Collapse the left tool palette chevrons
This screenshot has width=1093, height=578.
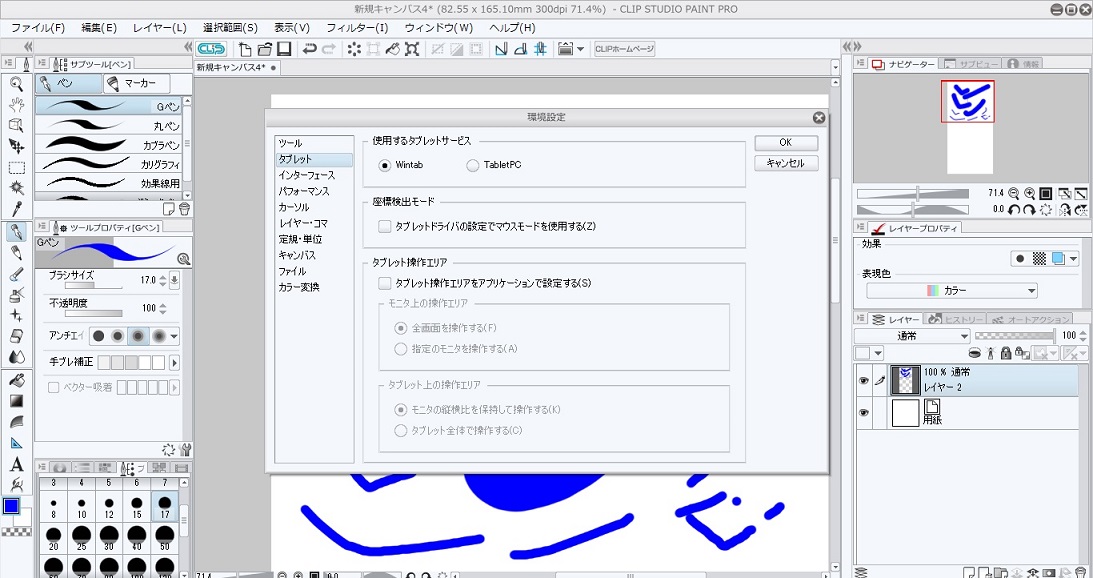click(28, 46)
